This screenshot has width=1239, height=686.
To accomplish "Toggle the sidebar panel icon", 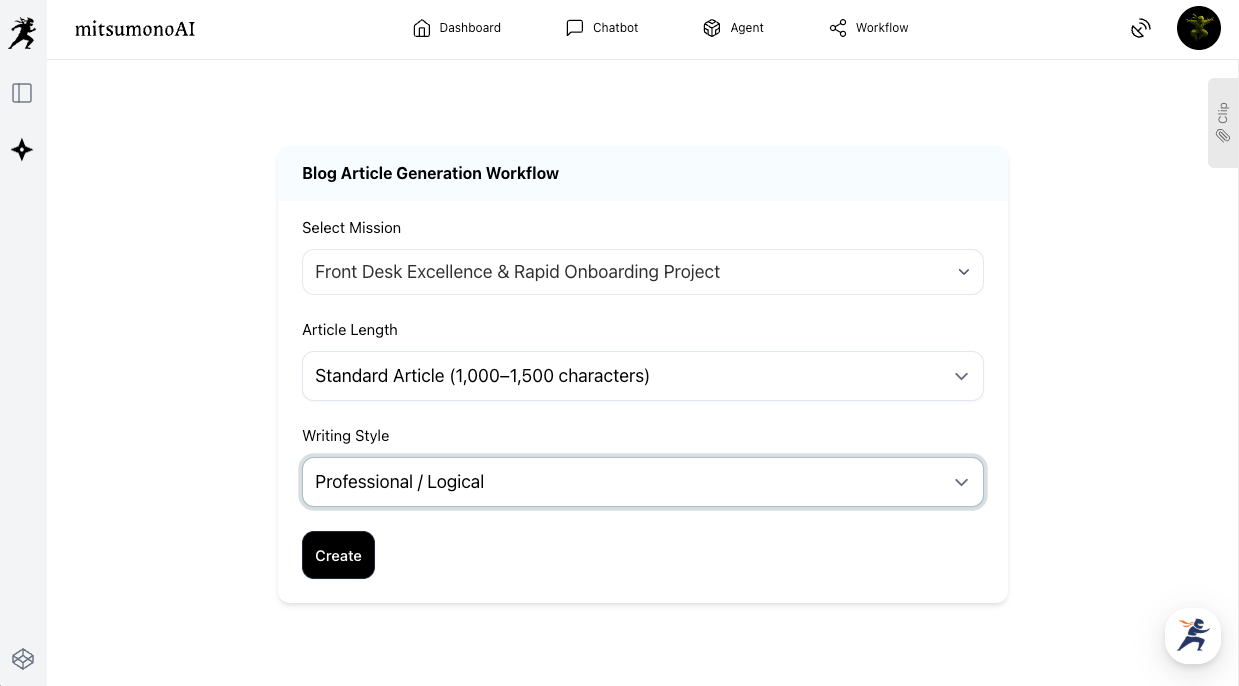I will pyautogui.click(x=22, y=93).
